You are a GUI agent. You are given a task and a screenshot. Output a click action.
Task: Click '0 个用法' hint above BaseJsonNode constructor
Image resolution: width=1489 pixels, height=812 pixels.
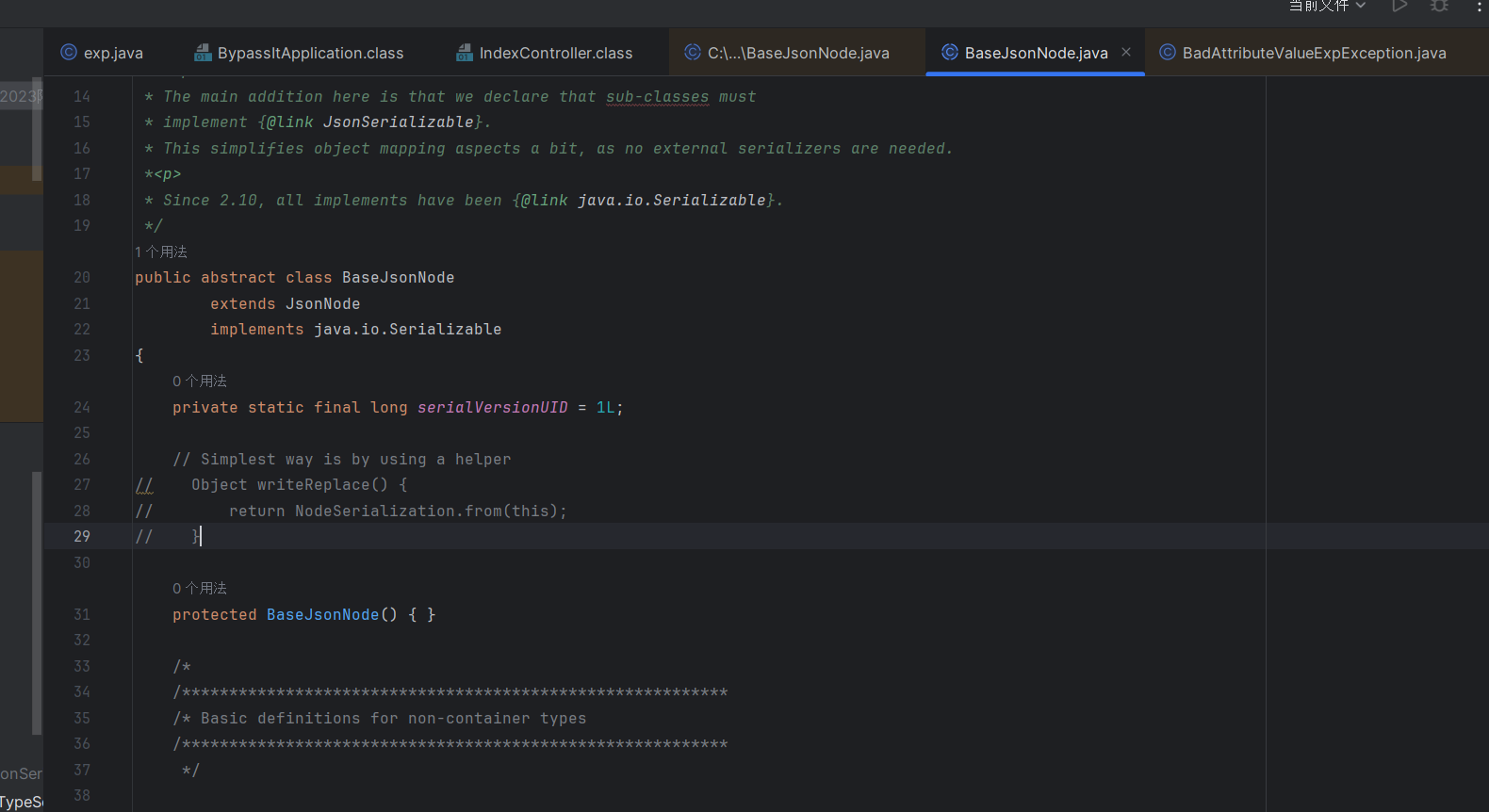point(200,588)
